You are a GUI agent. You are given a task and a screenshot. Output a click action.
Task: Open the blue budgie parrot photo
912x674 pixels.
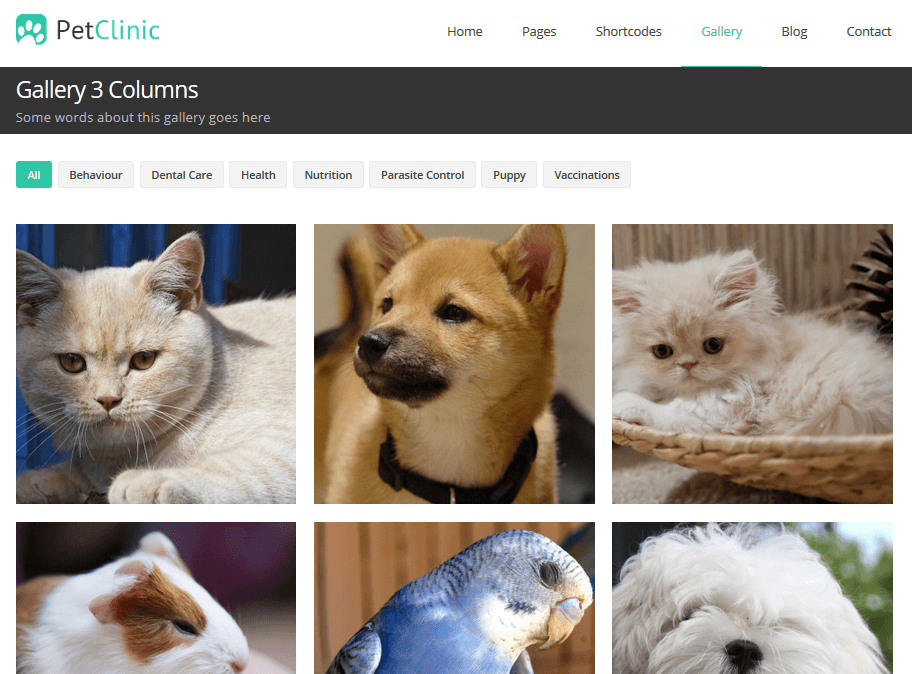point(454,598)
